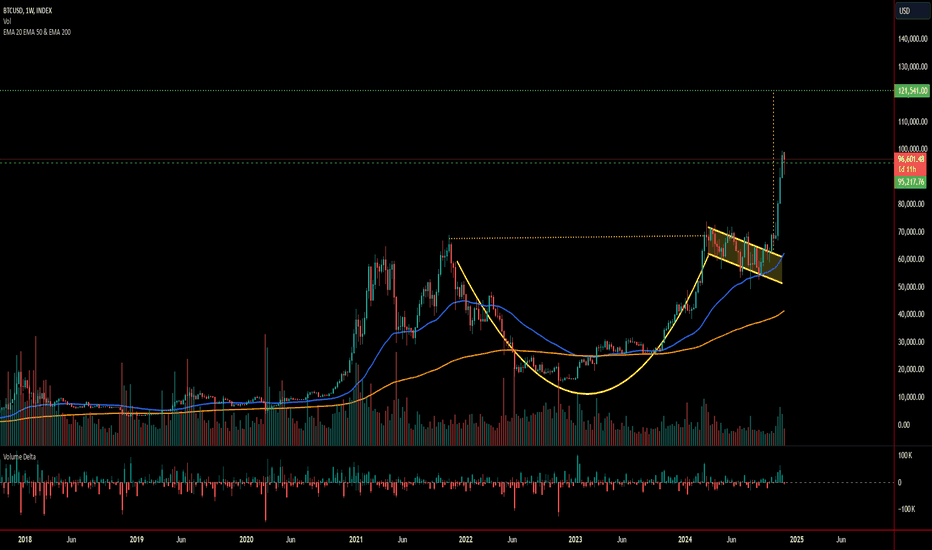Click the 50,000.00 price axis label

(x=912, y=287)
